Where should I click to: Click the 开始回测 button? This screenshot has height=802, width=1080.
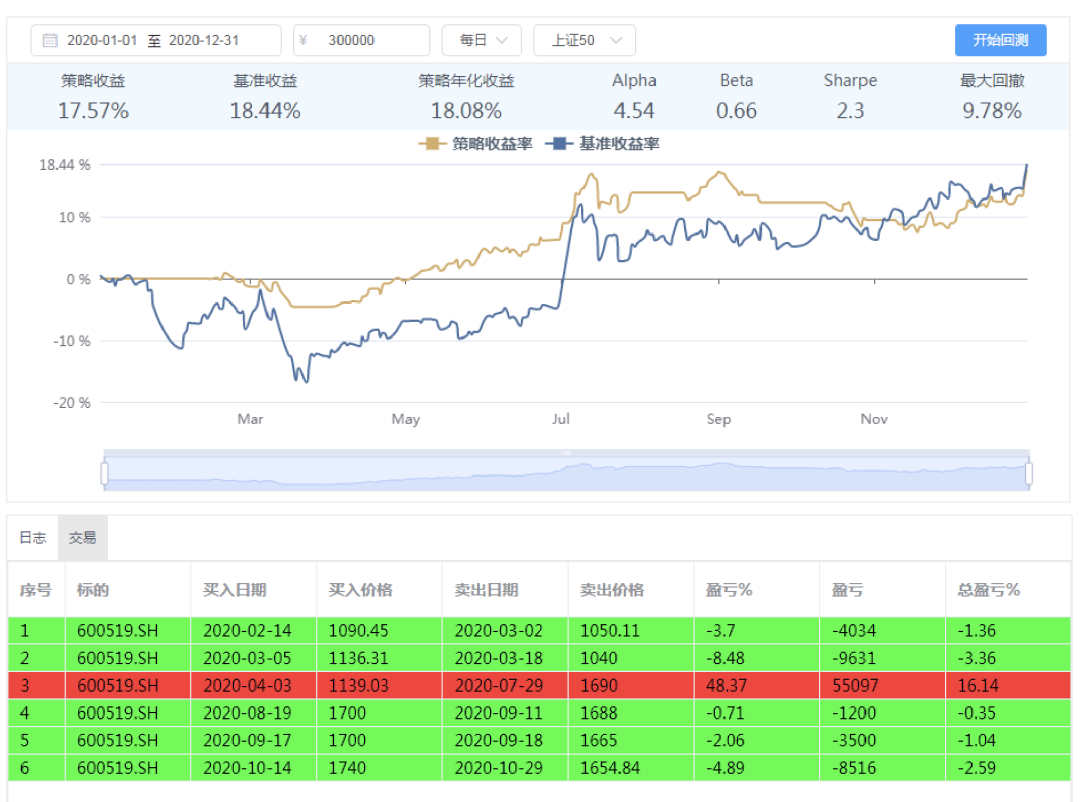point(1000,41)
